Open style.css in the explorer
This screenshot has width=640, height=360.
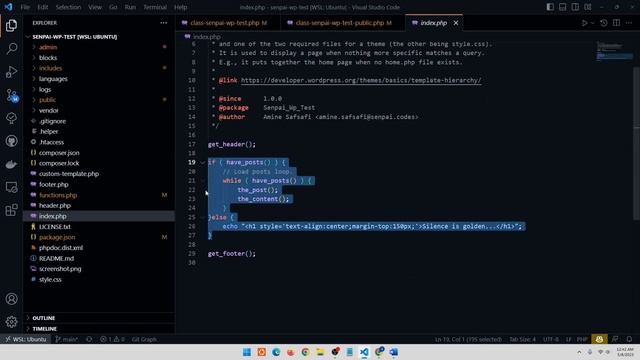click(x=50, y=280)
